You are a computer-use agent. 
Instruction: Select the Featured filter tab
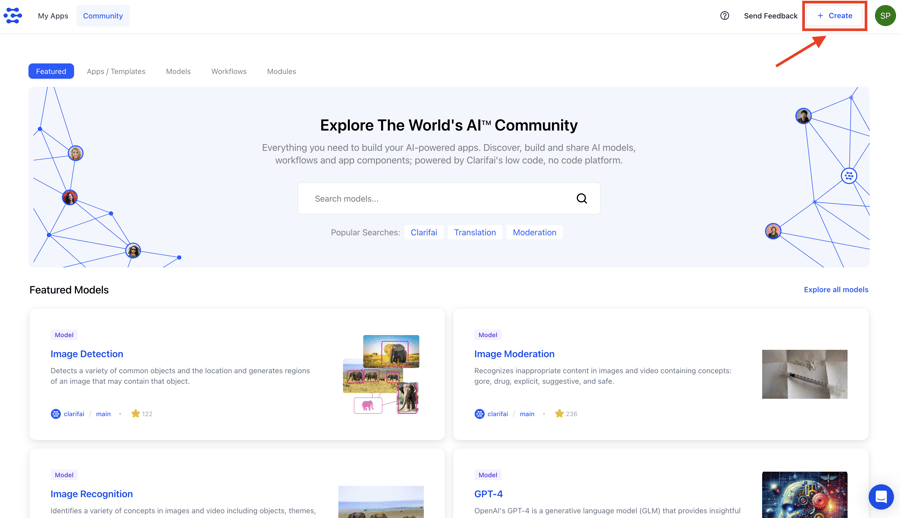point(51,71)
